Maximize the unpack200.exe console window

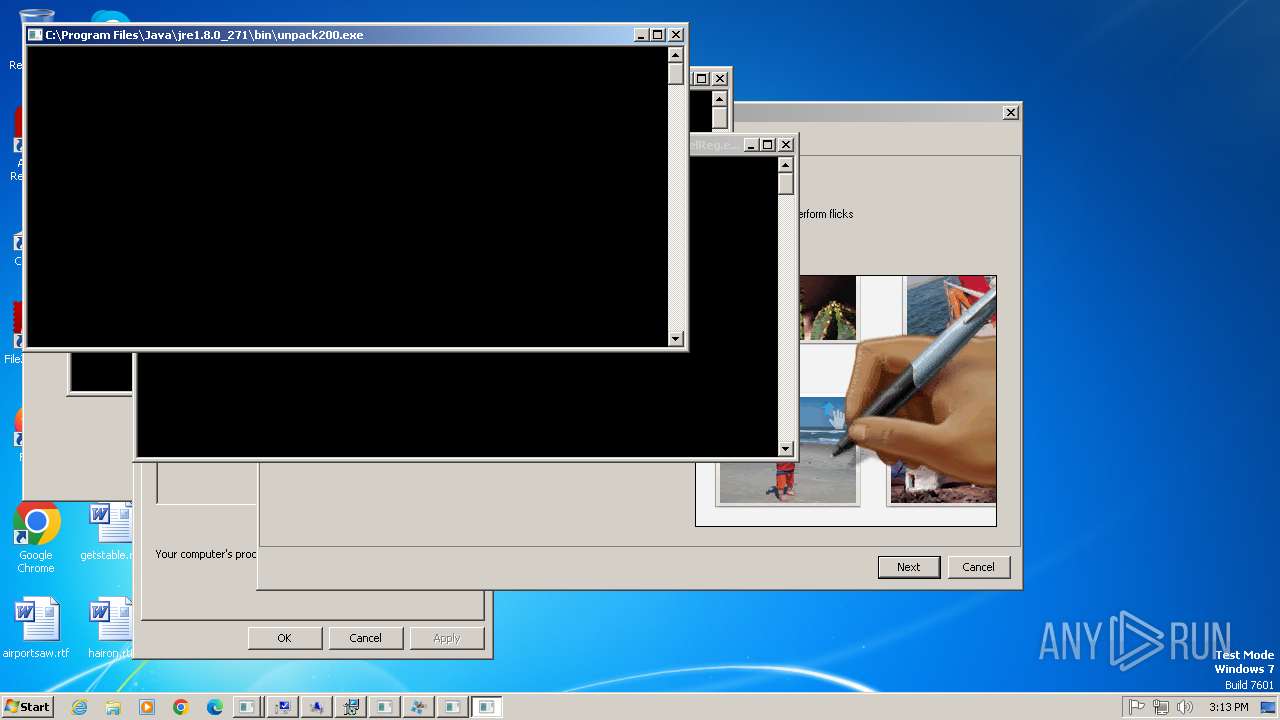pos(658,35)
